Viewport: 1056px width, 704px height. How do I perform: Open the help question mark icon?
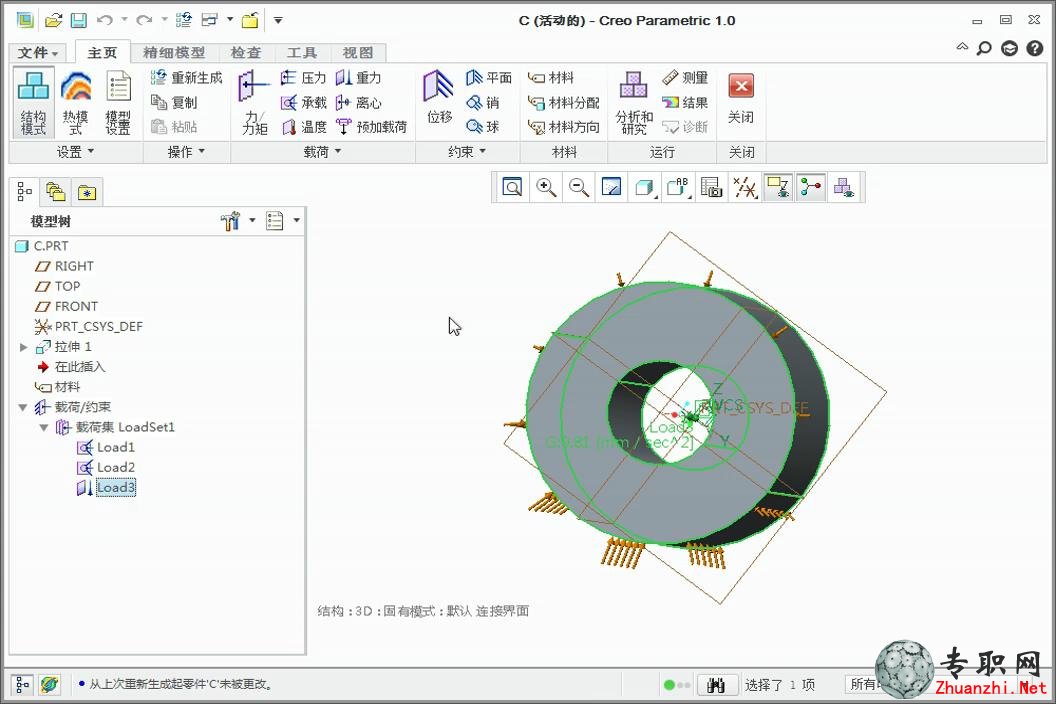(1034, 49)
